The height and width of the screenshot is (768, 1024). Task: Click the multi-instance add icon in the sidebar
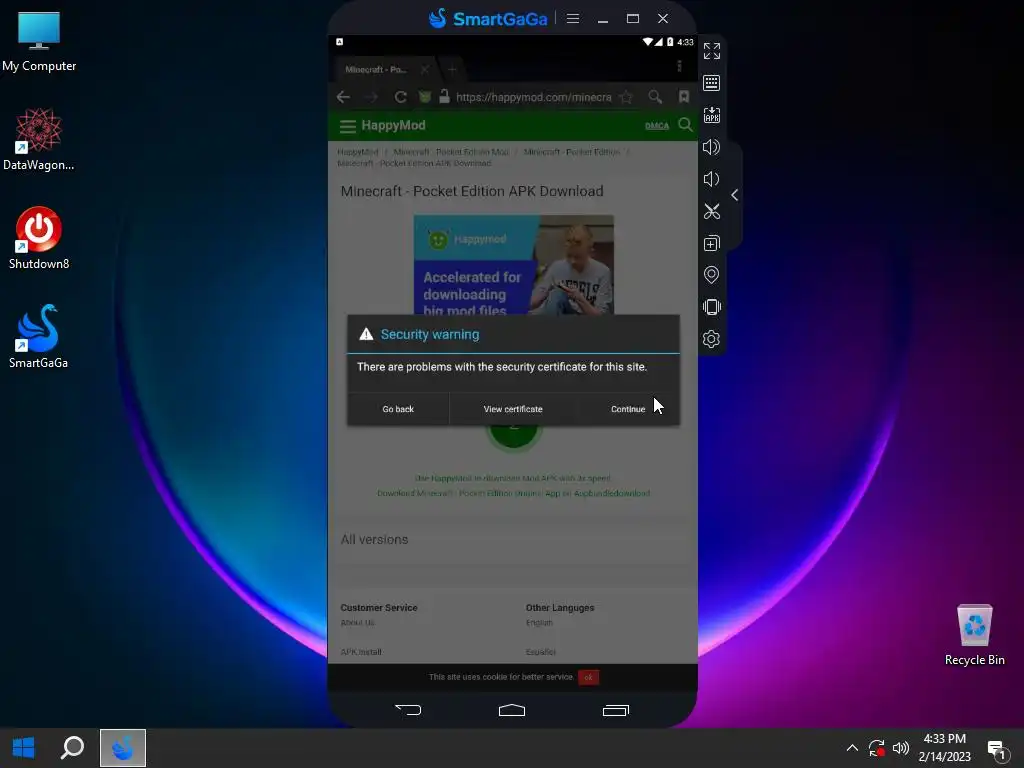click(x=711, y=243)
